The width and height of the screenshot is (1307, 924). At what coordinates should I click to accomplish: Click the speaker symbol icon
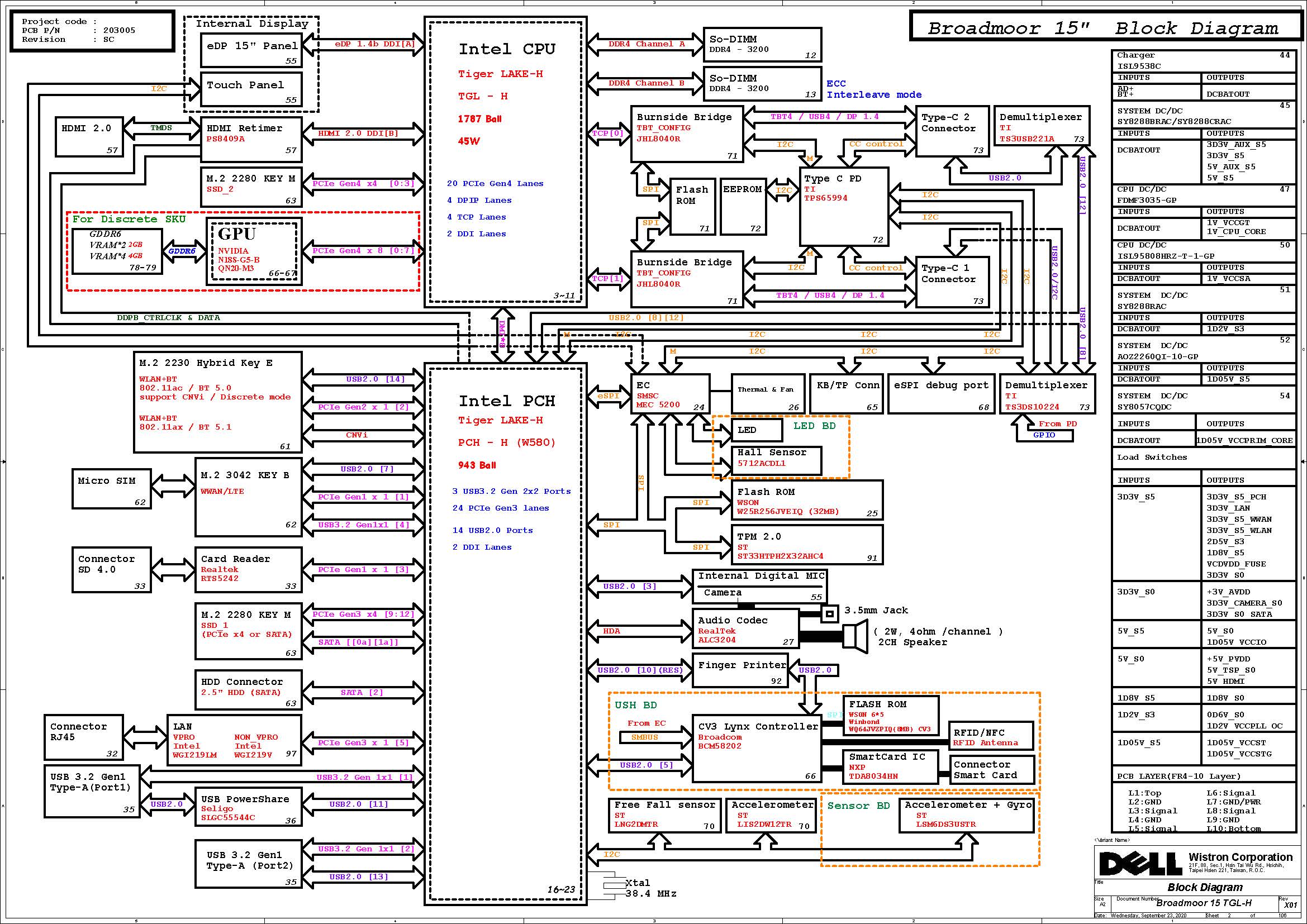click(856, 636)
